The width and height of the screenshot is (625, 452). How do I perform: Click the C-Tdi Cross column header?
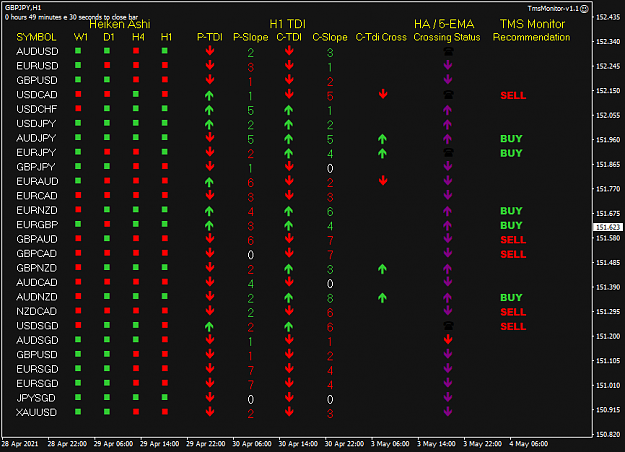click(x=381, y=37)
